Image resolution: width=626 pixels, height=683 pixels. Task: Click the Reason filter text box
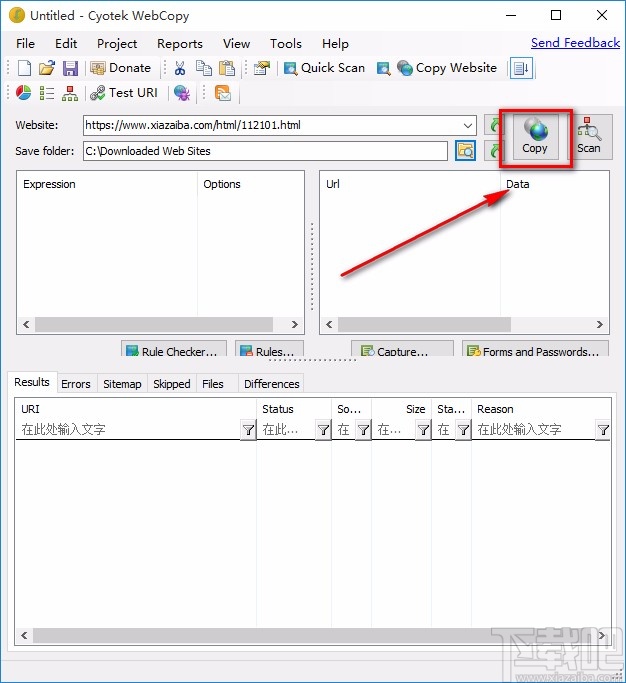point(535,430)
